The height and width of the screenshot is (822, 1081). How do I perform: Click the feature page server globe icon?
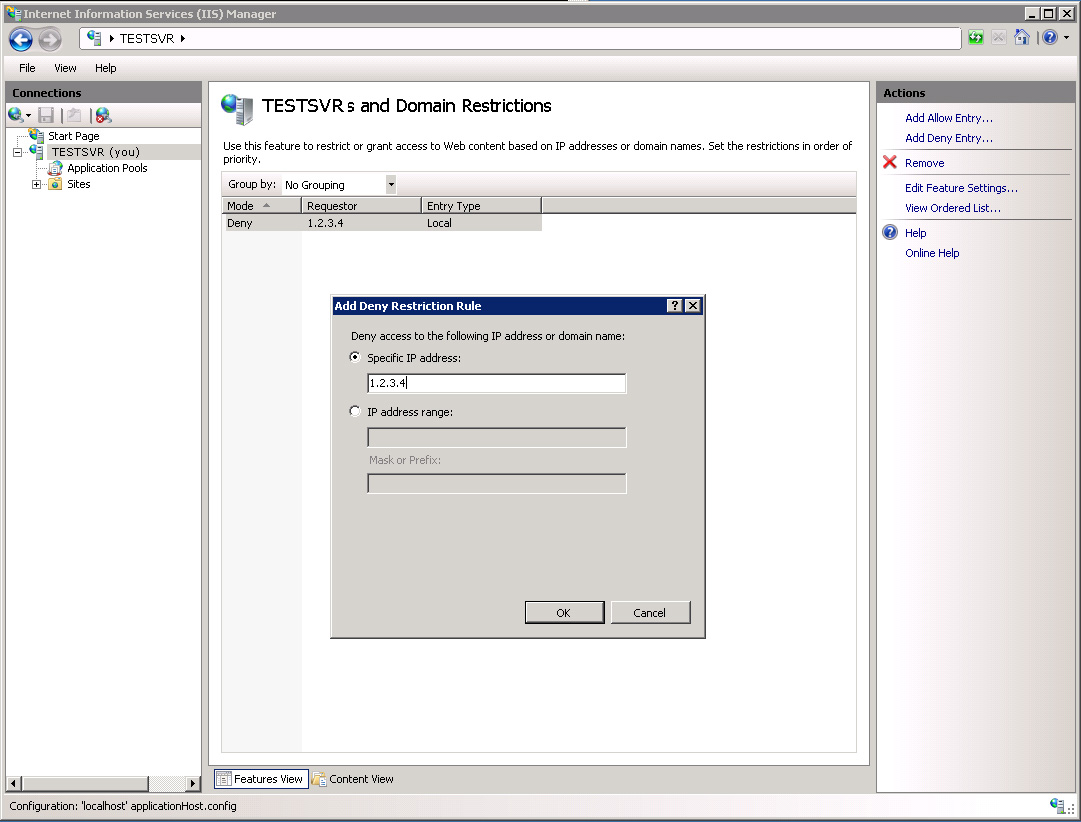coord(237,109)
